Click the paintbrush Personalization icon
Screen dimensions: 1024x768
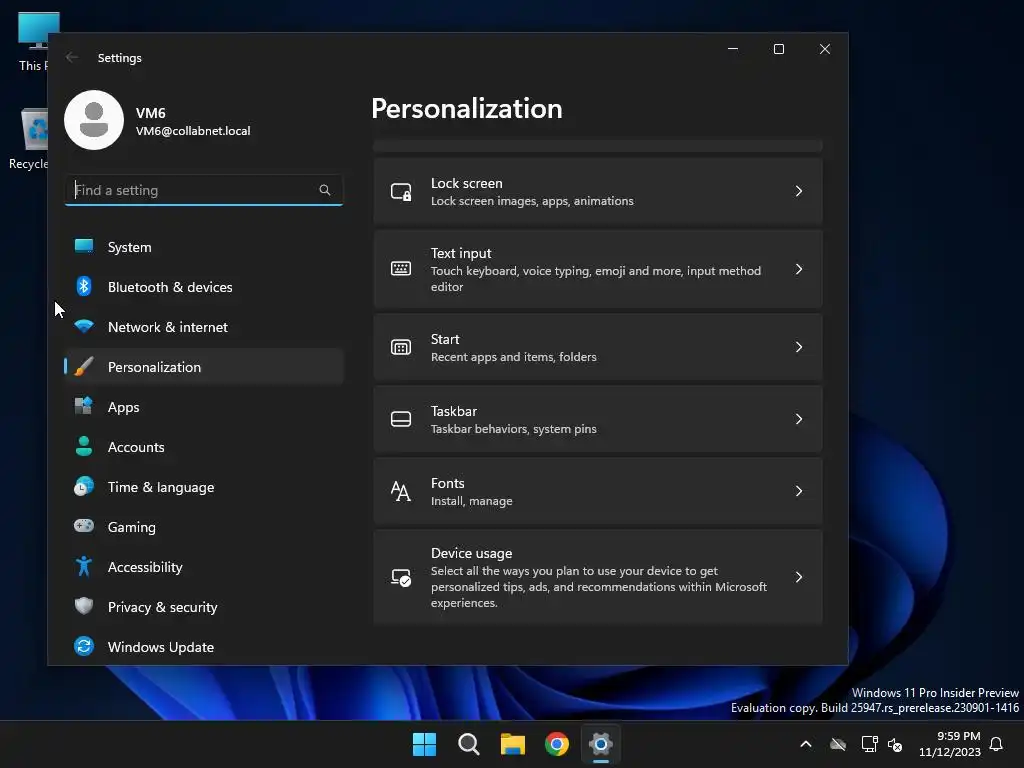[x=84, y=366]
